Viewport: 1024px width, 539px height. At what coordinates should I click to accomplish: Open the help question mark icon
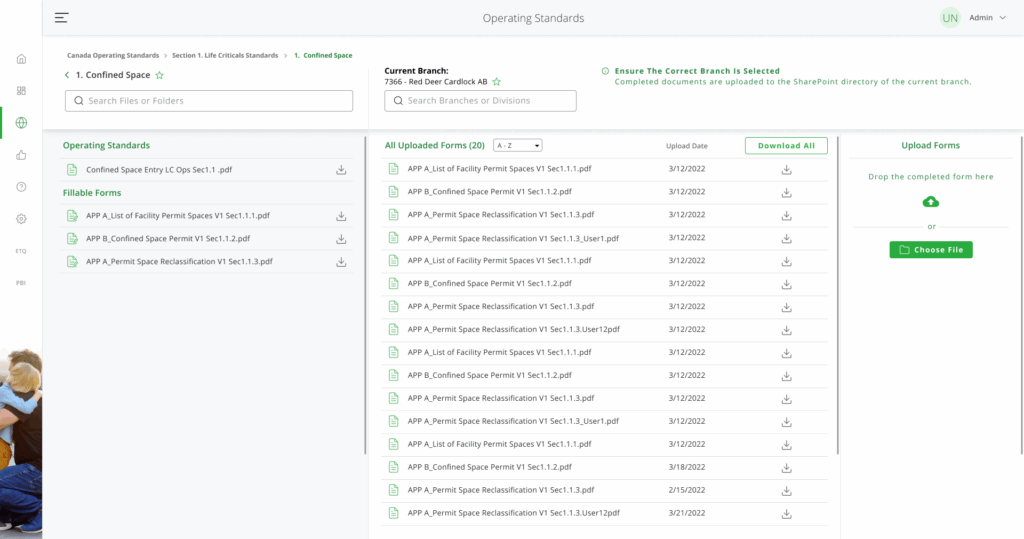(x=21, y=187)
